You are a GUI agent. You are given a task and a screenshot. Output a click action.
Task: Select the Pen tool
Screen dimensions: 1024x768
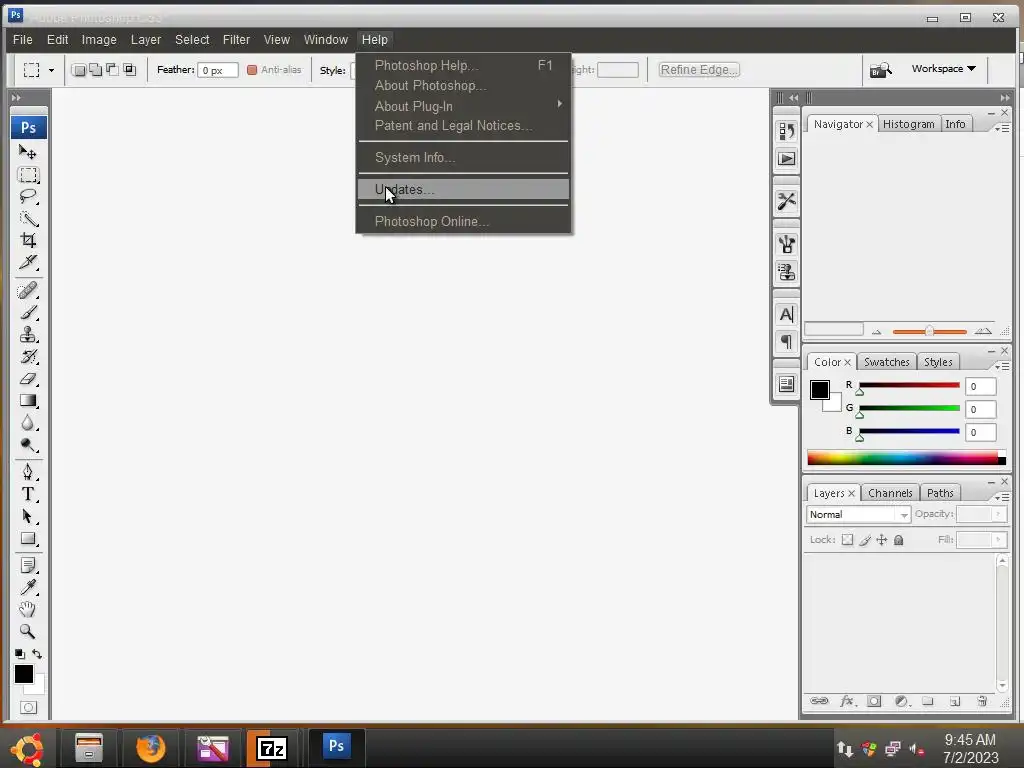(28, 472)
